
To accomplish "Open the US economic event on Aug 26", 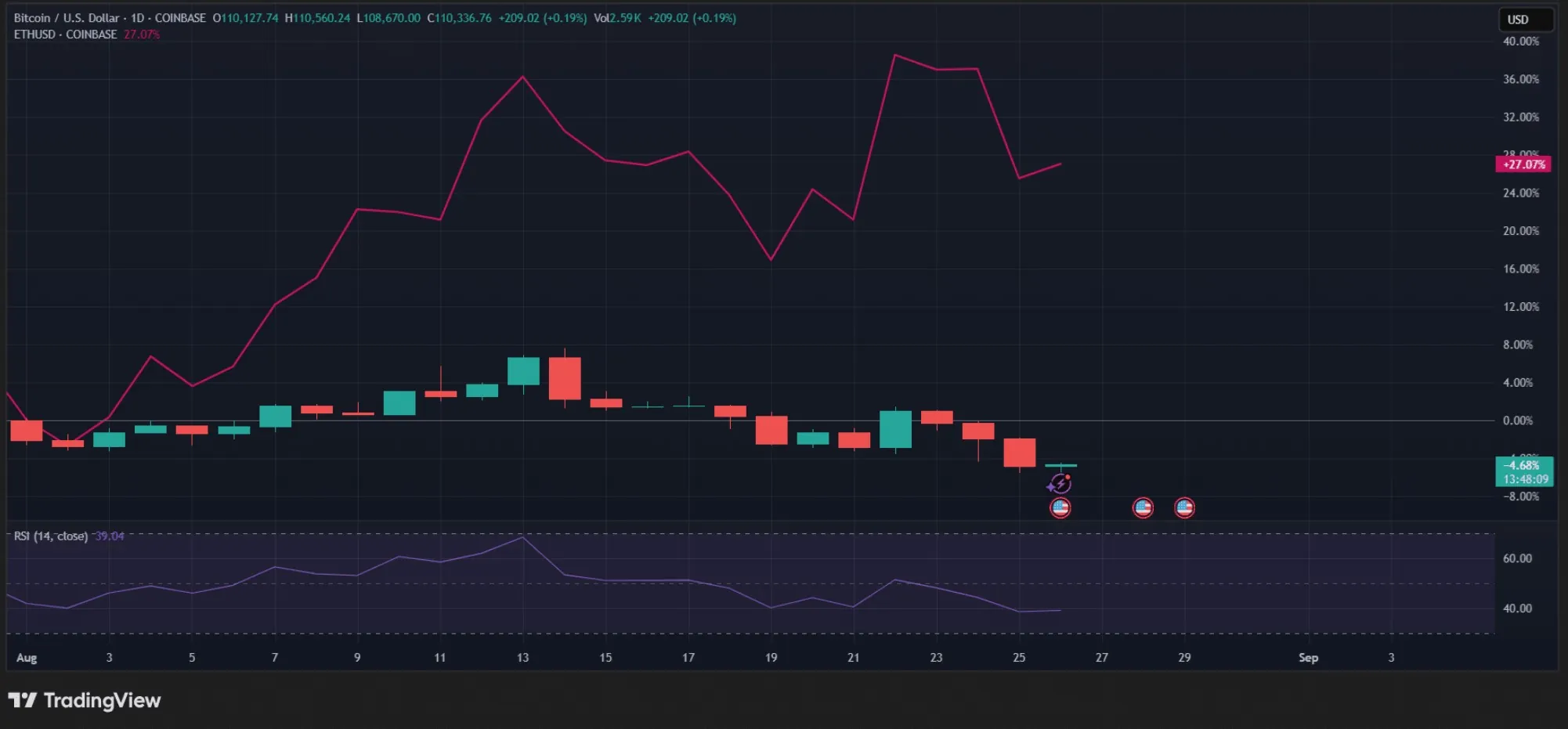I will tap(1060, 508).
